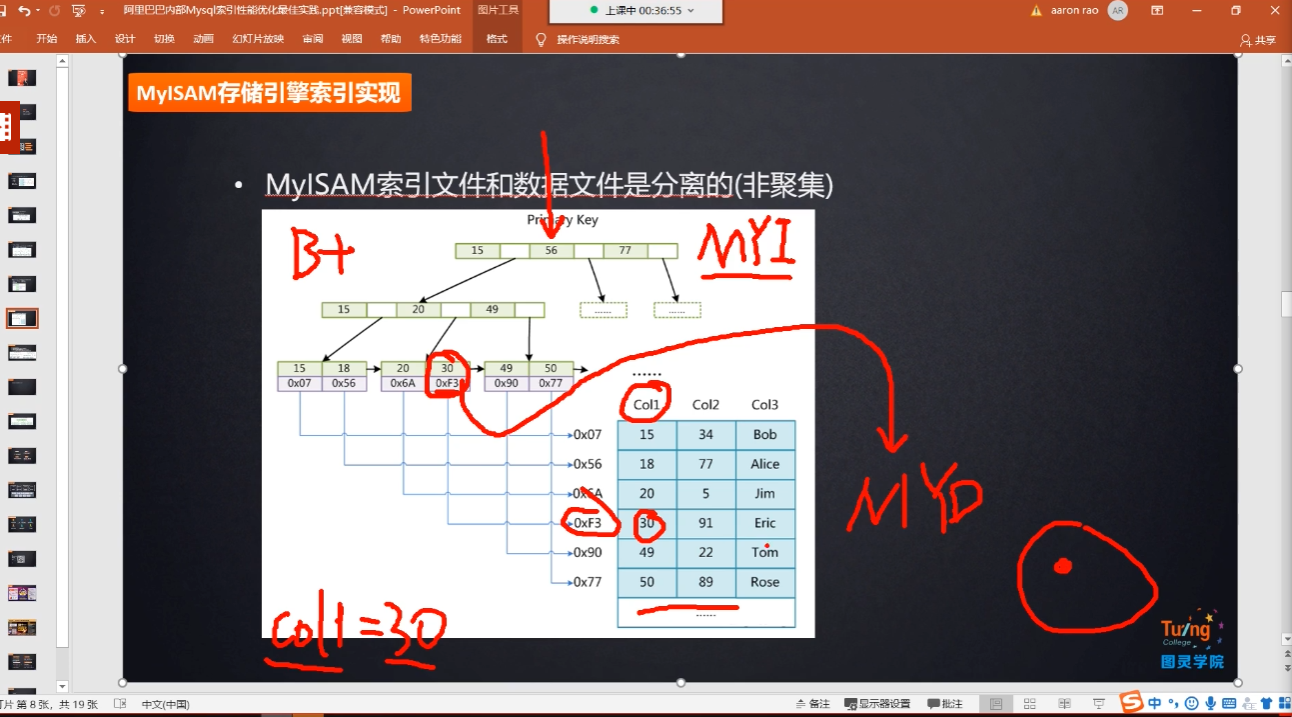Toggle the 备注 notes pane
Screen dimensions: 1292x717
click(812, 704)
